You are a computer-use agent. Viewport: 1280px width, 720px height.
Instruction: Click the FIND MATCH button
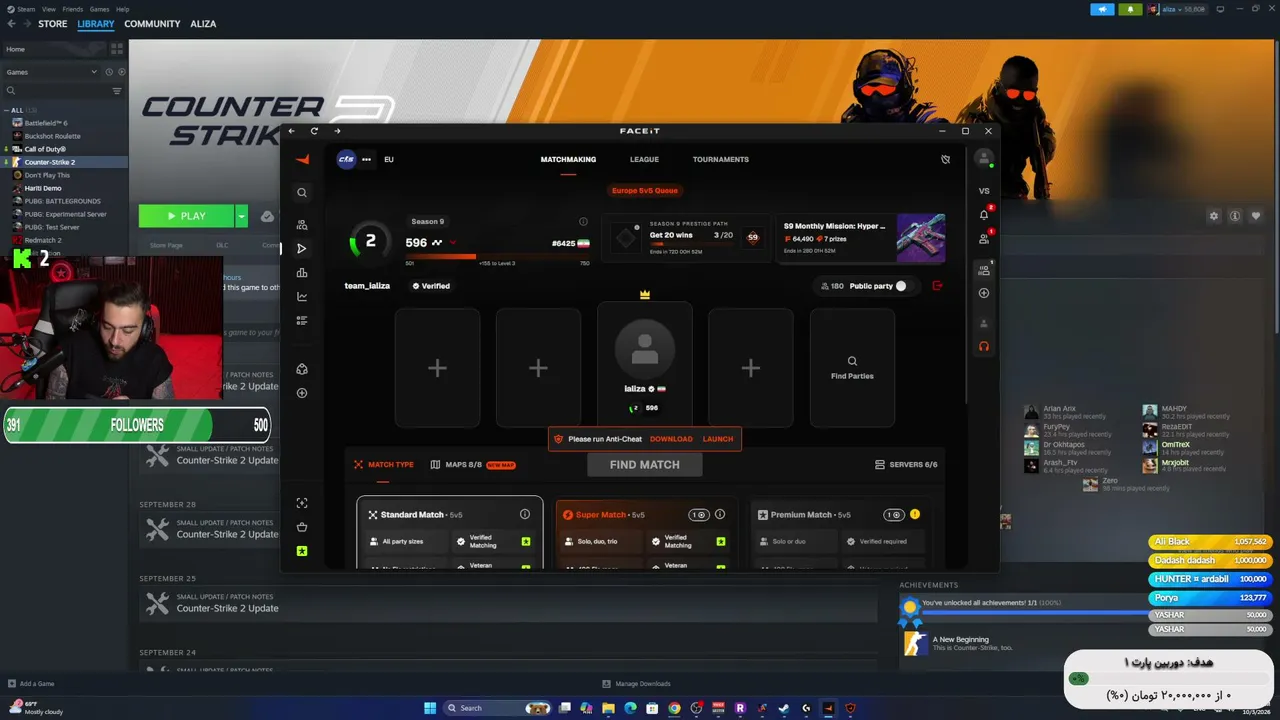(x=645, y=465)
